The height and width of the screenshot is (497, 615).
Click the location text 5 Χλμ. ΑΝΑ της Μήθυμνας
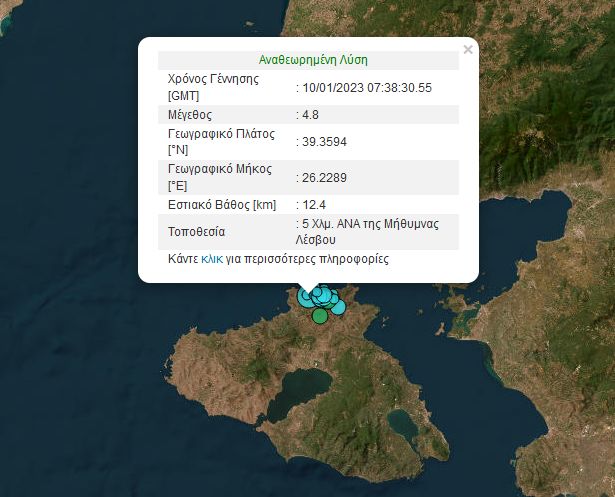(x=370, y=224)
